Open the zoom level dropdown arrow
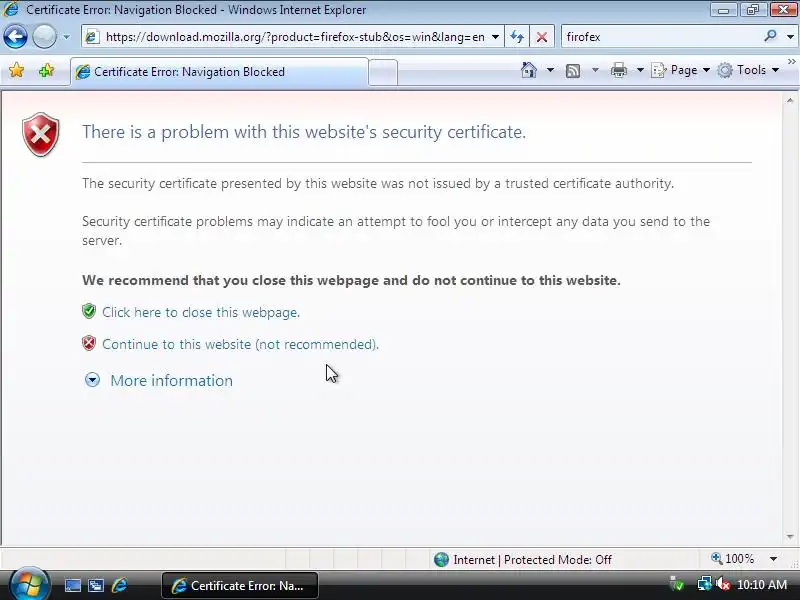800x600 pixels. click(x=773, y=559)
